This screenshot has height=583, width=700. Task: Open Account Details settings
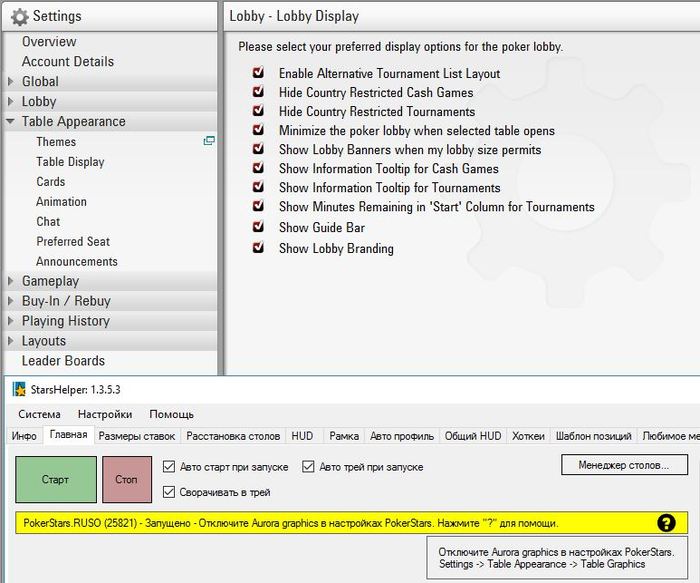[68, 62]
